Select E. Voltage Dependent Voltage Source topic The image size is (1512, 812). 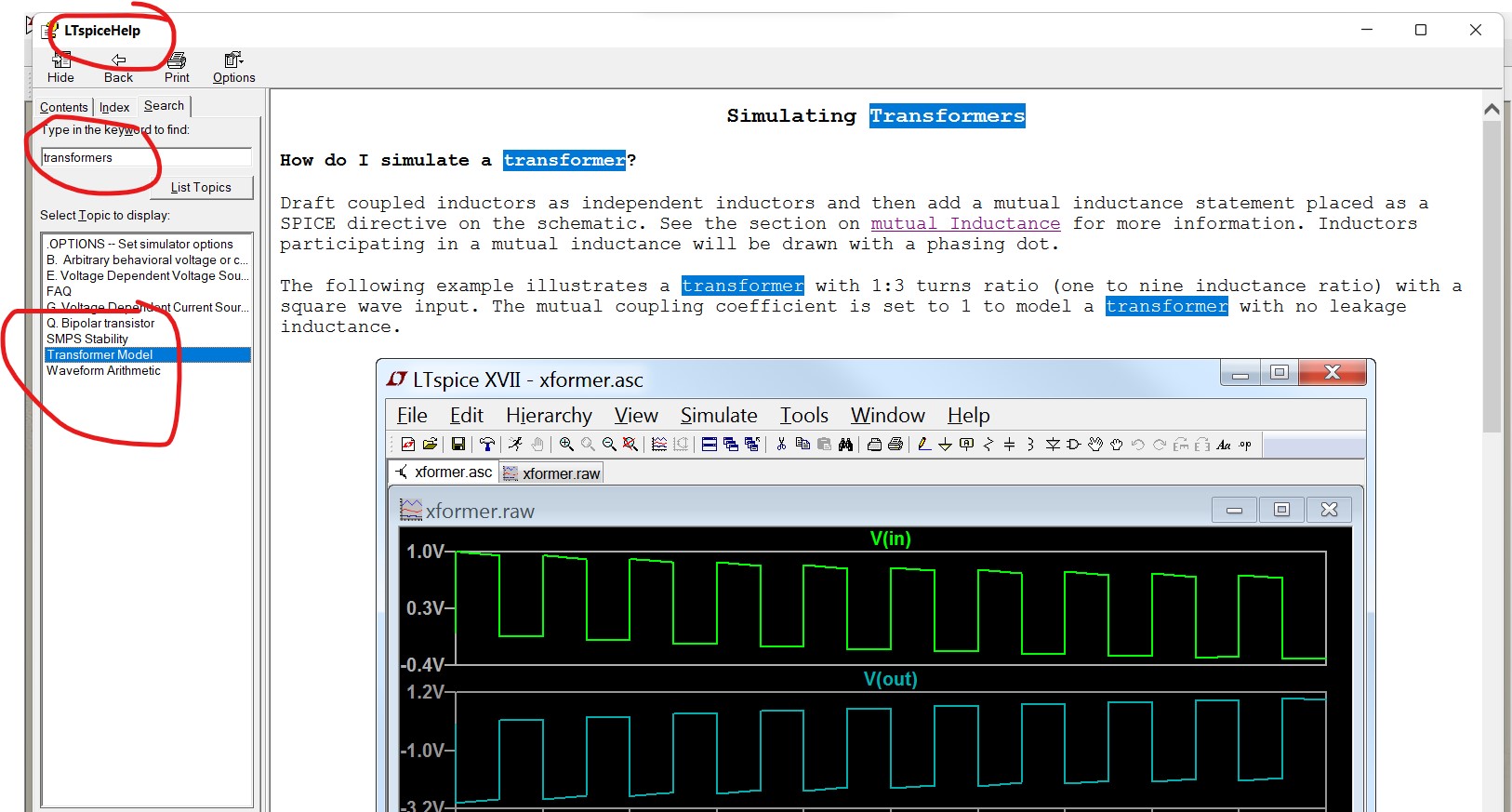click(148, 275)
